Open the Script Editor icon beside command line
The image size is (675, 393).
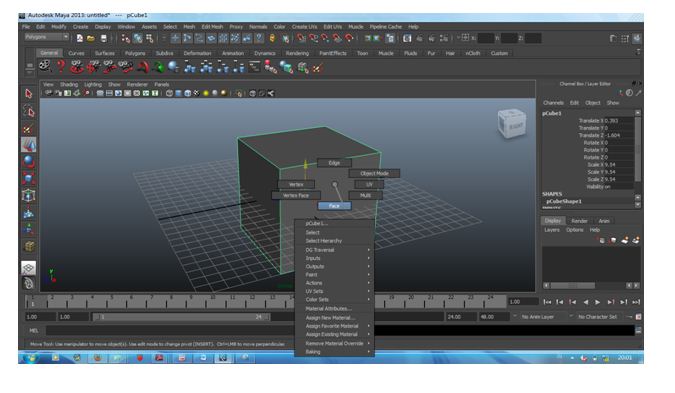click(638, 331)
